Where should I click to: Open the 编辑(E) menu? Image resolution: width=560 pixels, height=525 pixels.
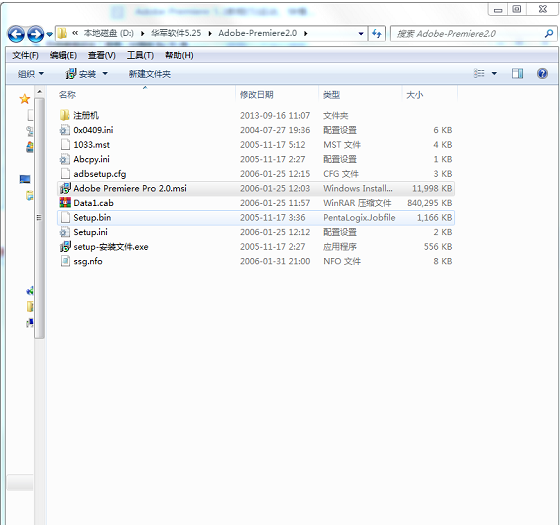(63, 55)
